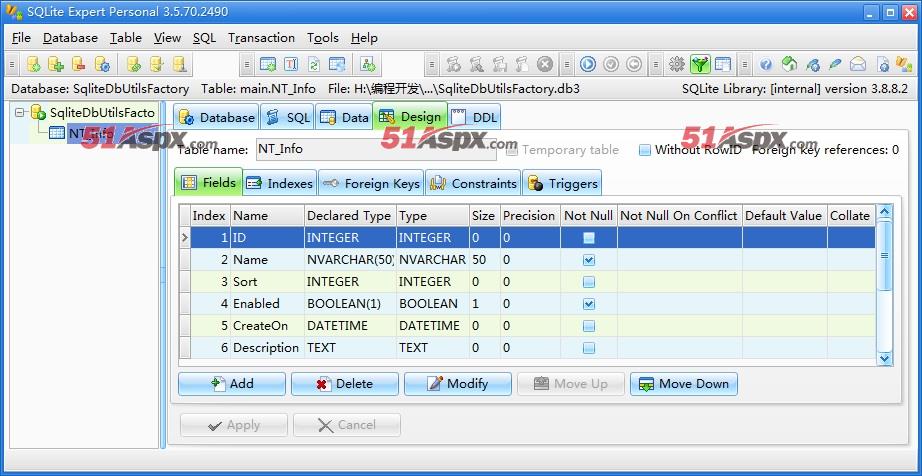
Task: Open options with the gear icon
Action: [677, 64]
